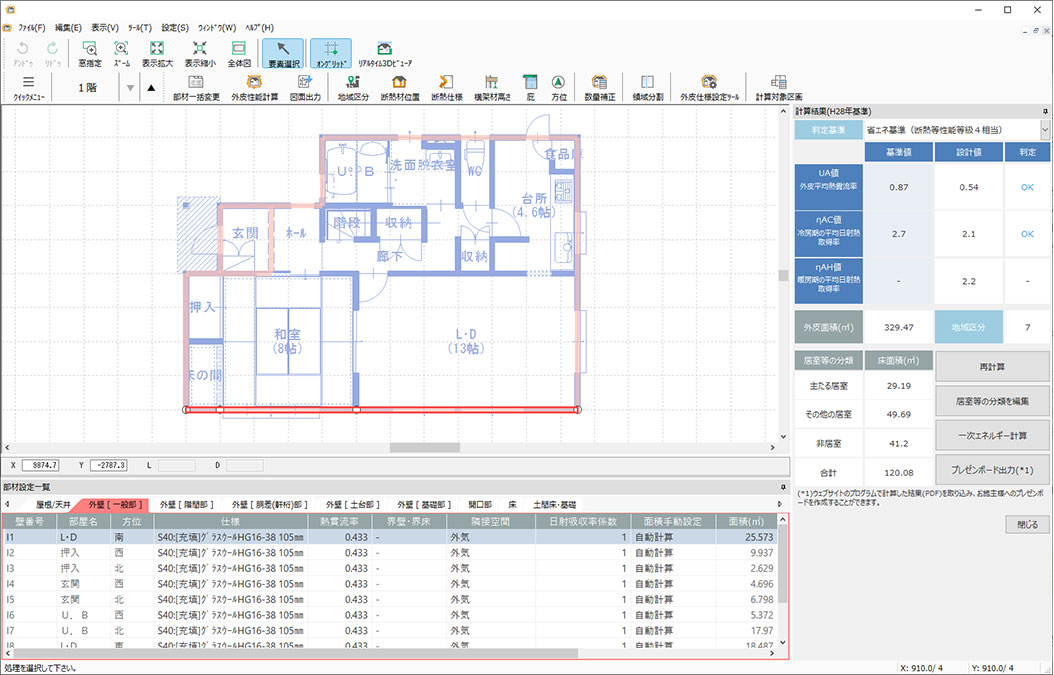Select the 断熱材位置 tool
Image resolution: width=1054 pixels, height=675 pixels.
coord(399,87)
